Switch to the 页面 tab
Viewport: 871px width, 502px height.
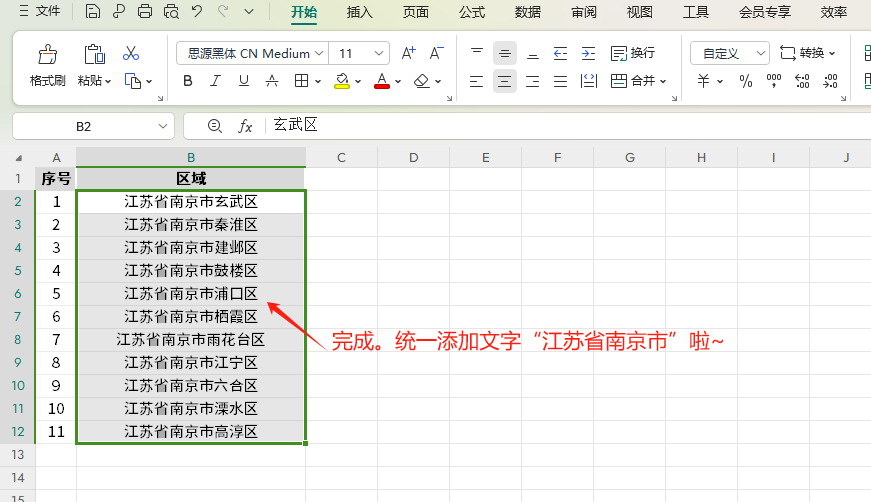point(416,12)
